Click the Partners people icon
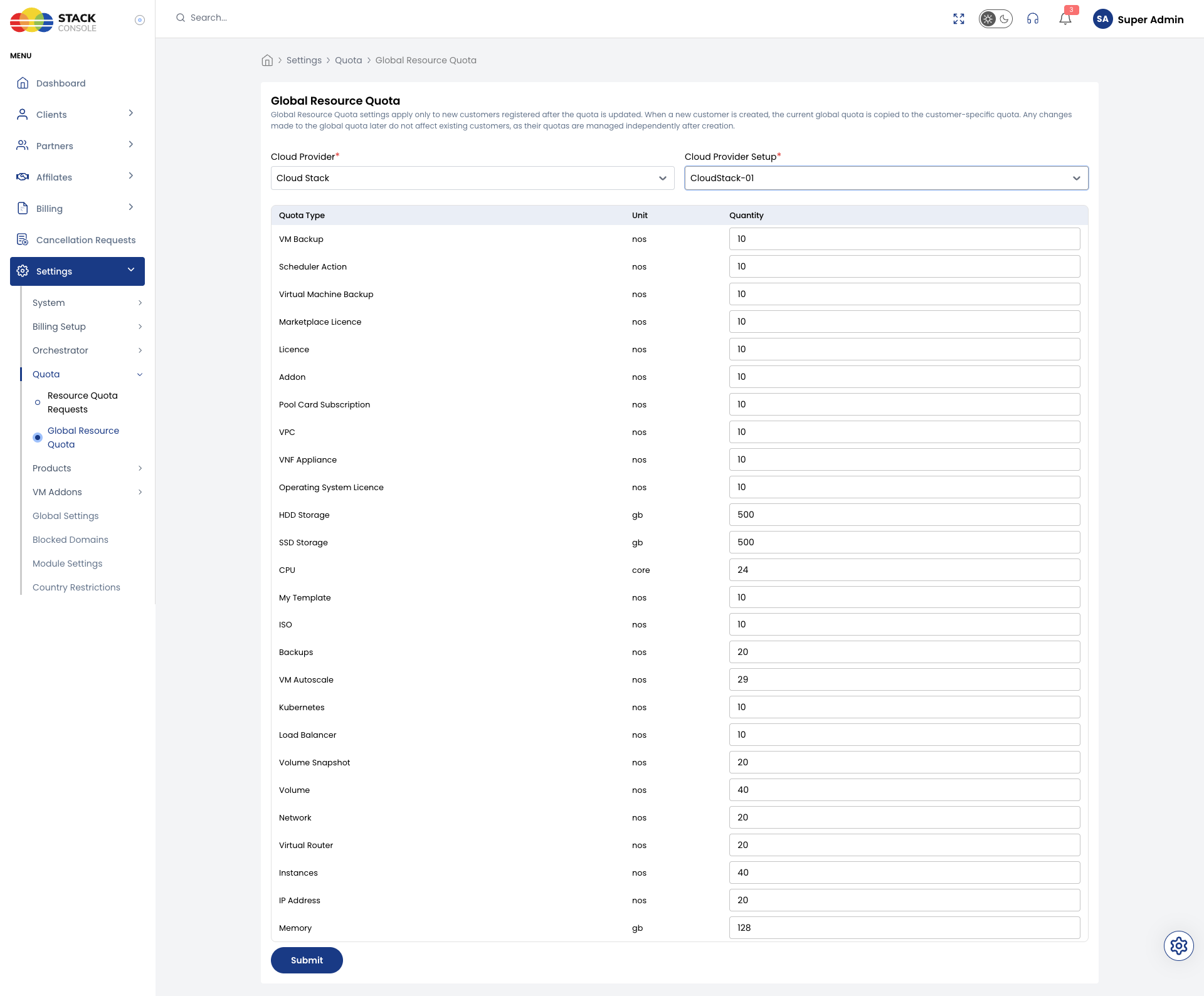 [x=23, y=145]
